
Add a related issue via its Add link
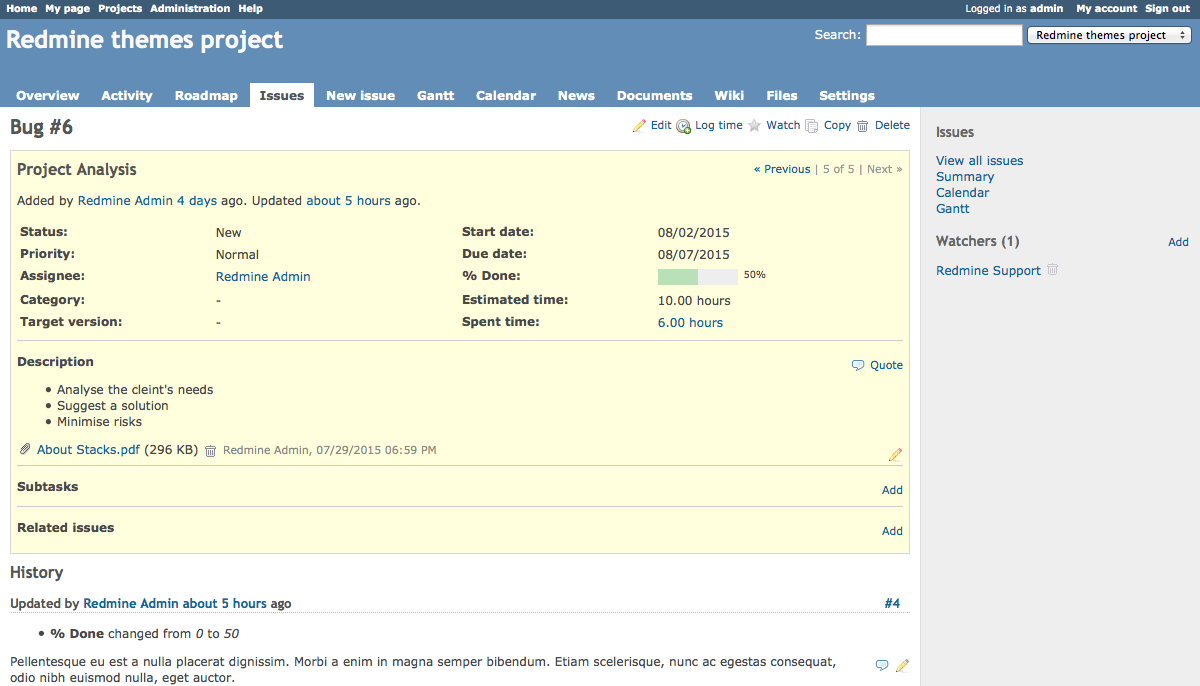(892, 531)
